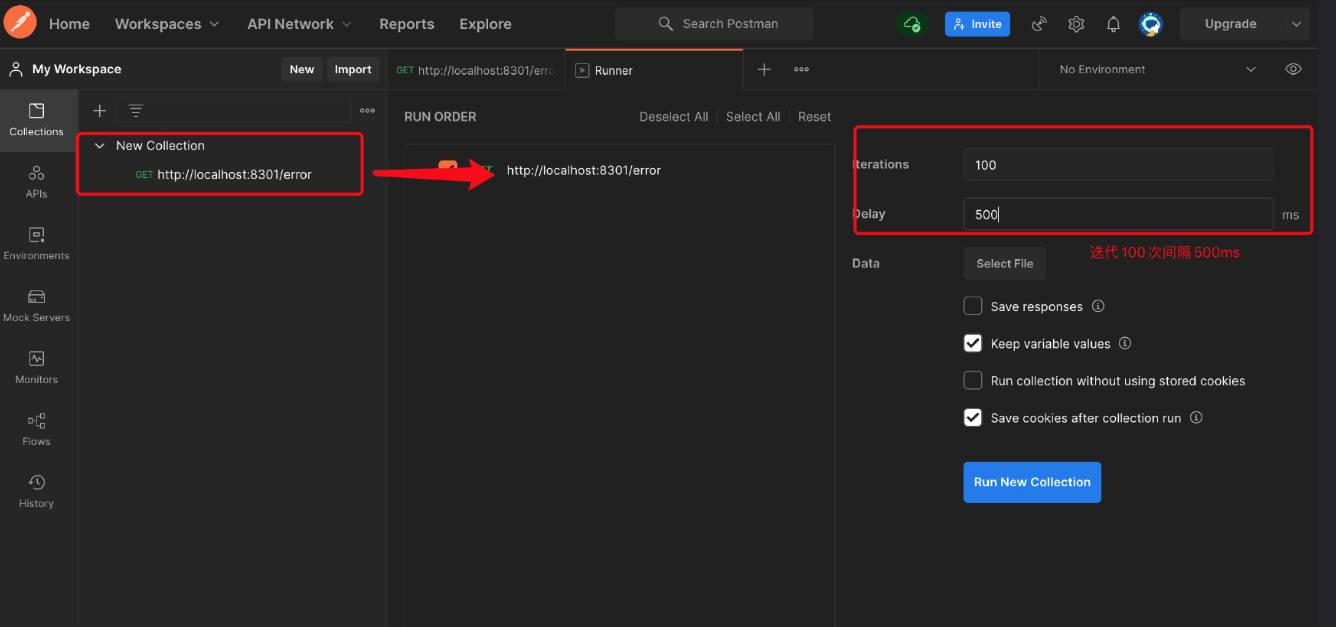Click the plus icon to create collection
This screenshot has height=627, width=1336.
coord(99,111)
